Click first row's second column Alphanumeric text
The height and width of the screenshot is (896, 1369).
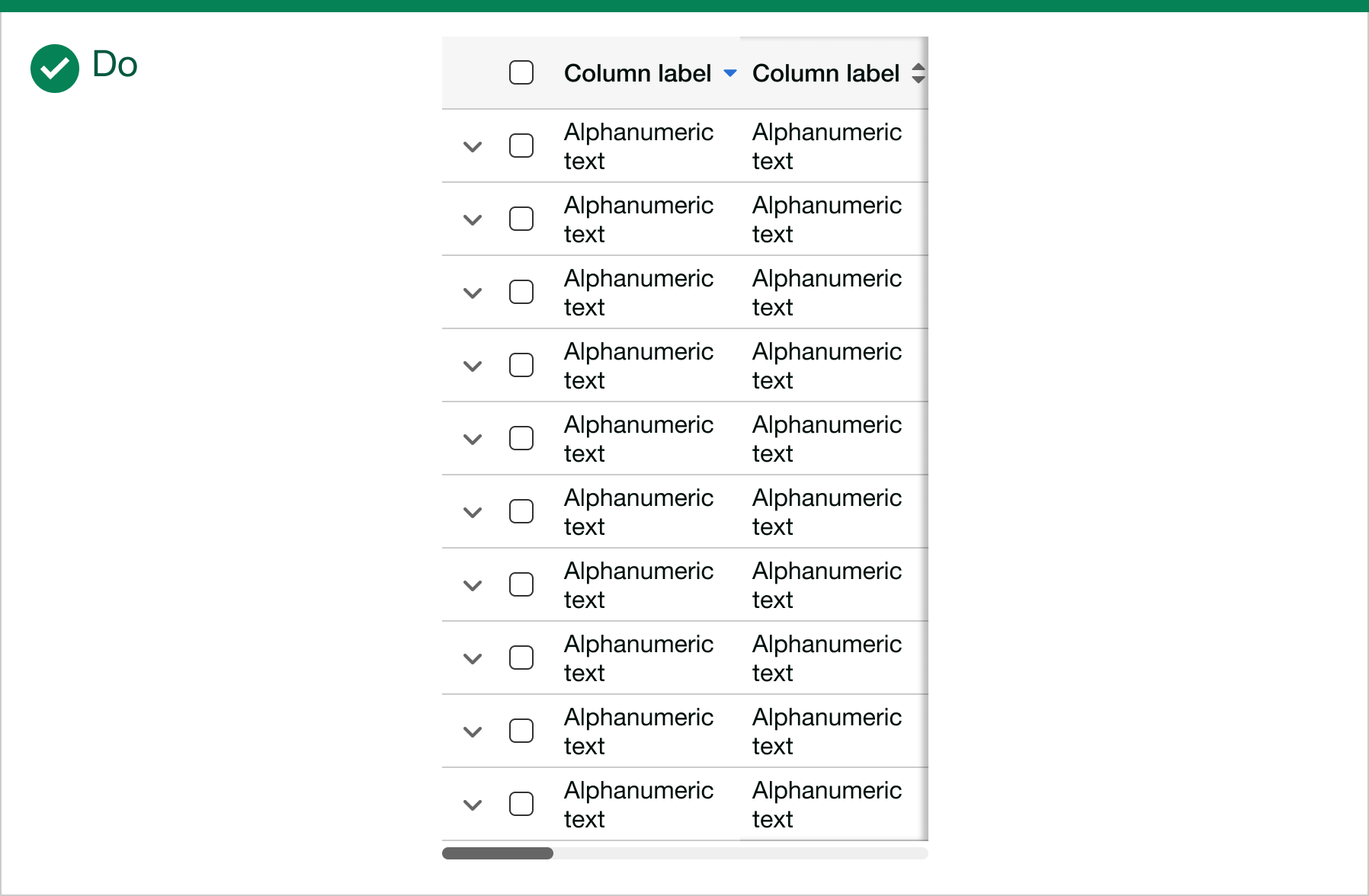tap(827, 146)
